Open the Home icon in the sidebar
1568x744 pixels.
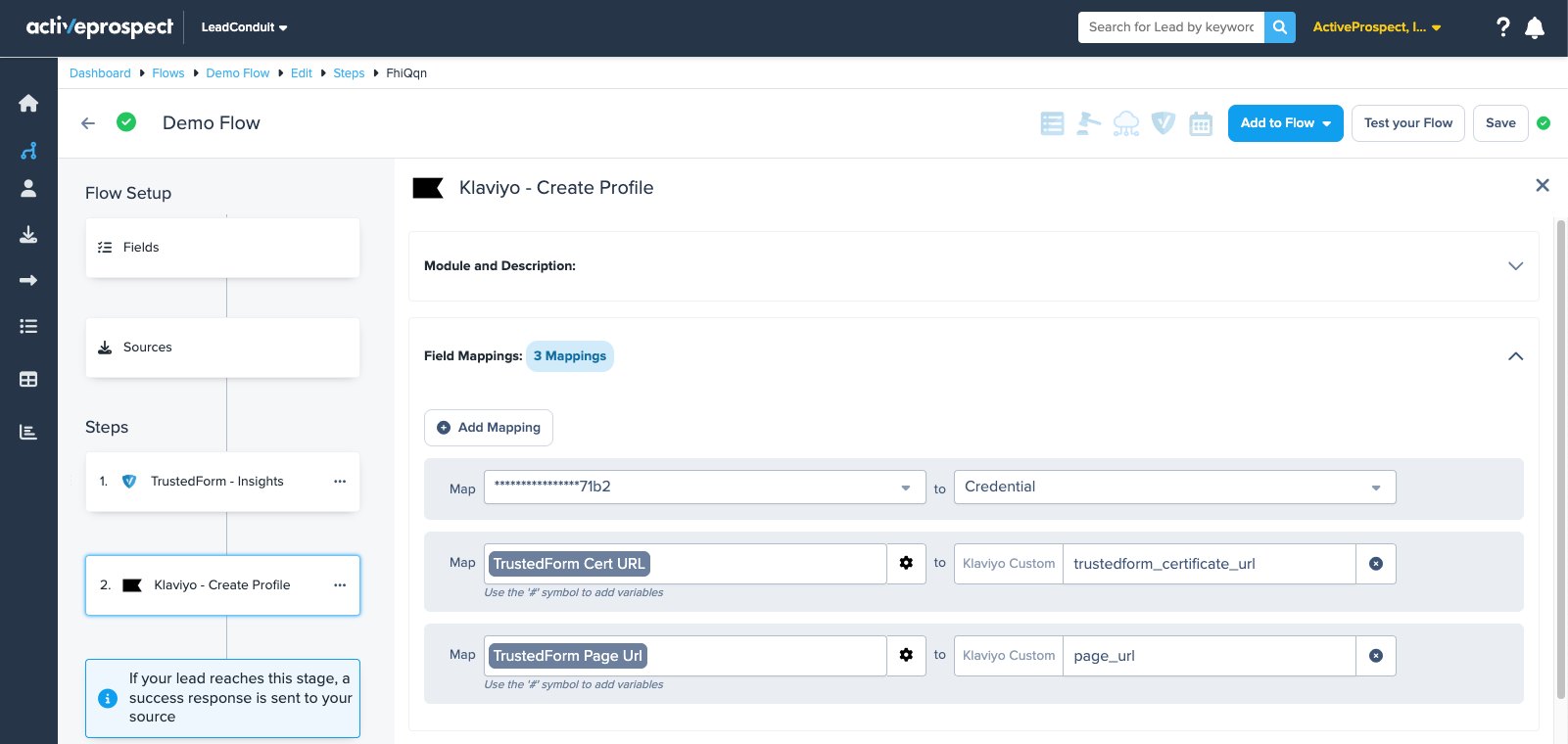point(28,103)
